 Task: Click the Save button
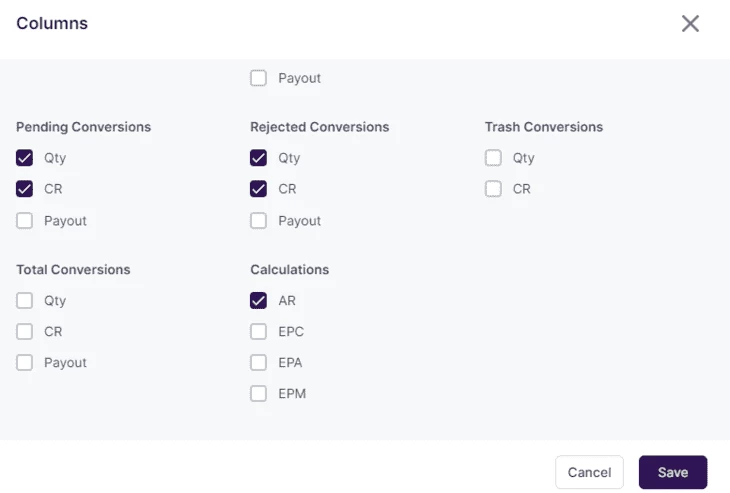[x=673, y=472]
